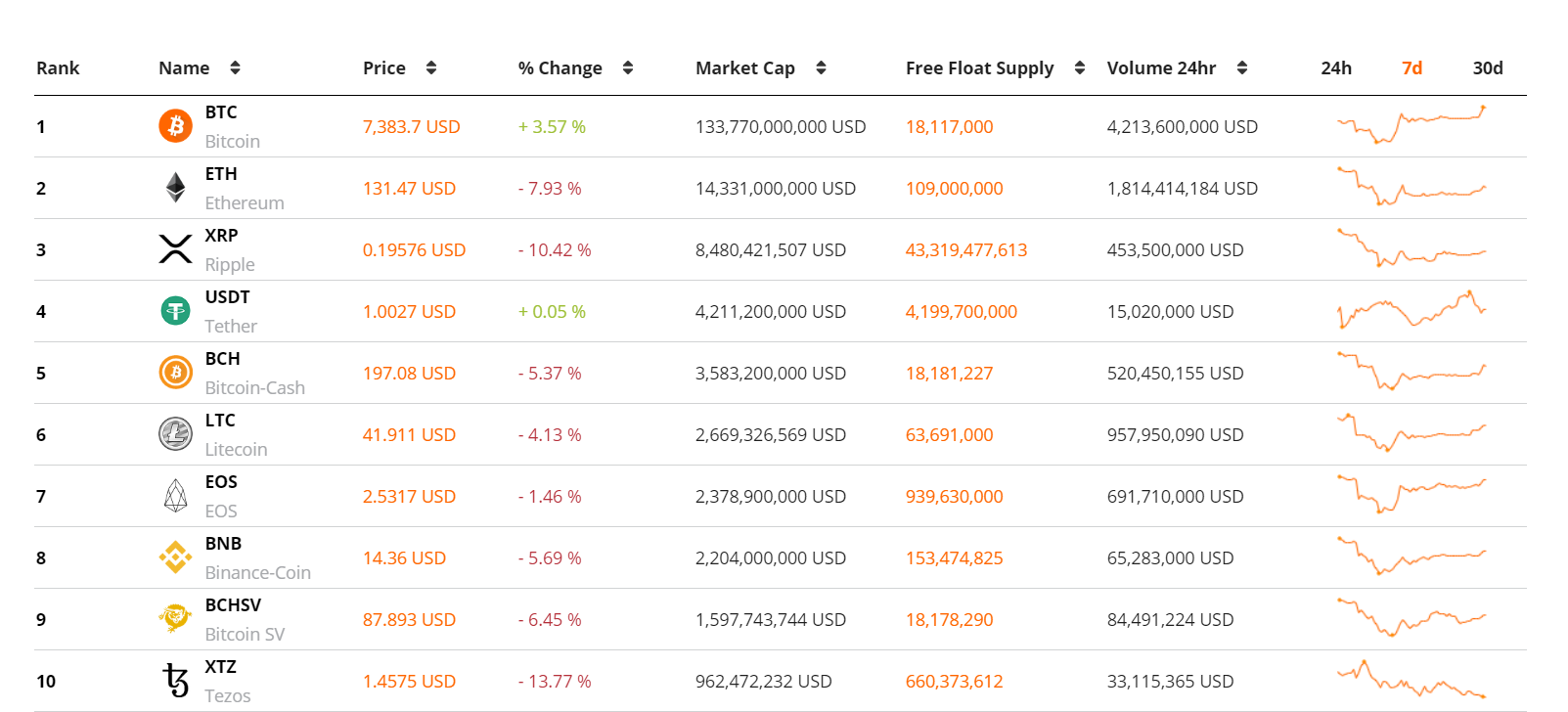Click the Bitcoin 7d sparkline chart
Screen dimensions: 1568x712
click(1411, 126)
